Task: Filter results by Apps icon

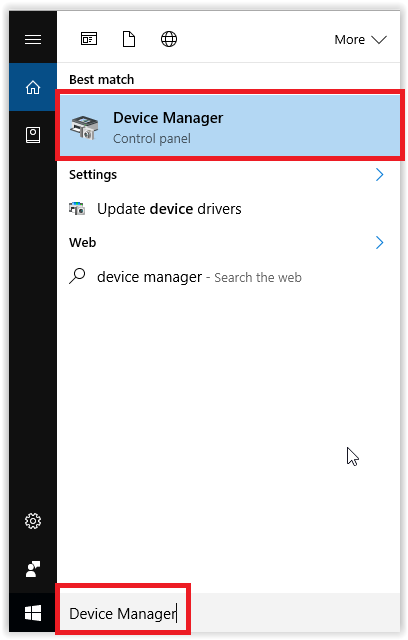Action: point(89,39)
